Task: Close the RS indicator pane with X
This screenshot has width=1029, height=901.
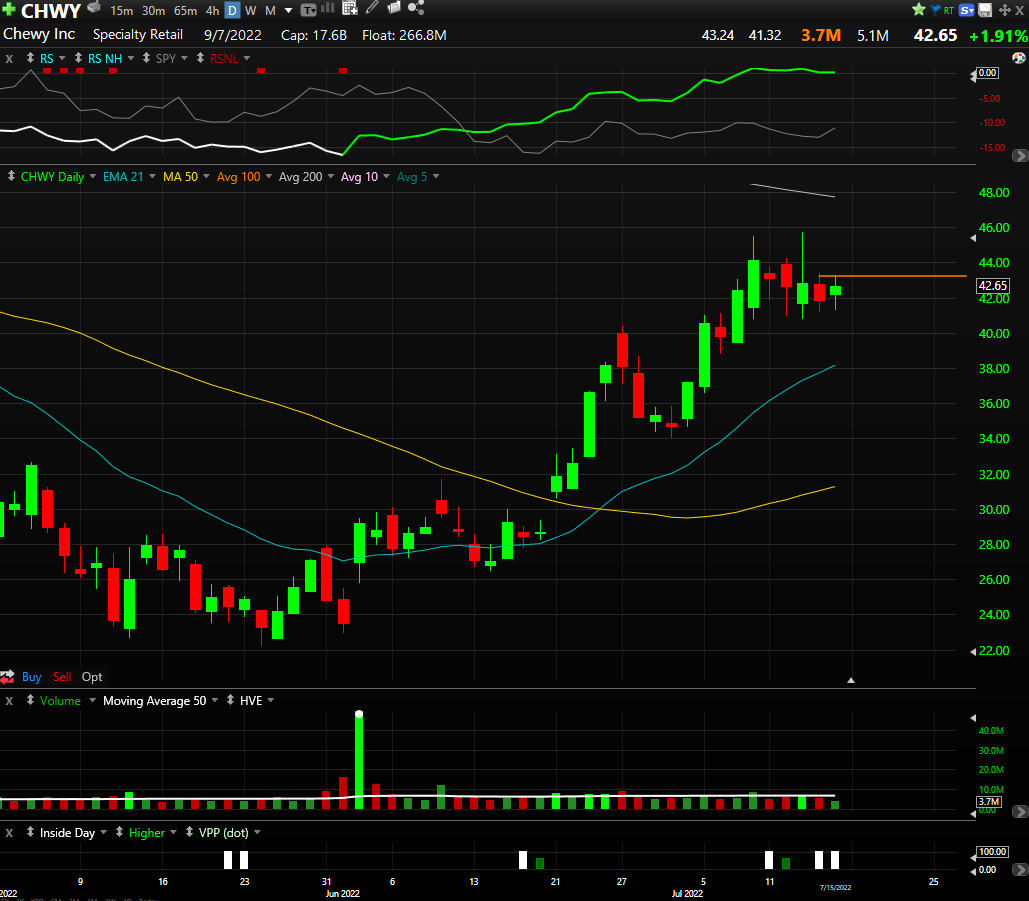Action: tap(9, 58)
